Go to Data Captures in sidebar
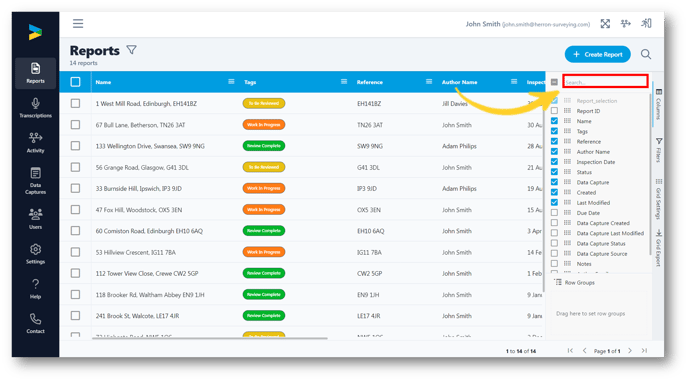This screenshot has height=381, width=688. pyautogui.click(x=36, y=181)
